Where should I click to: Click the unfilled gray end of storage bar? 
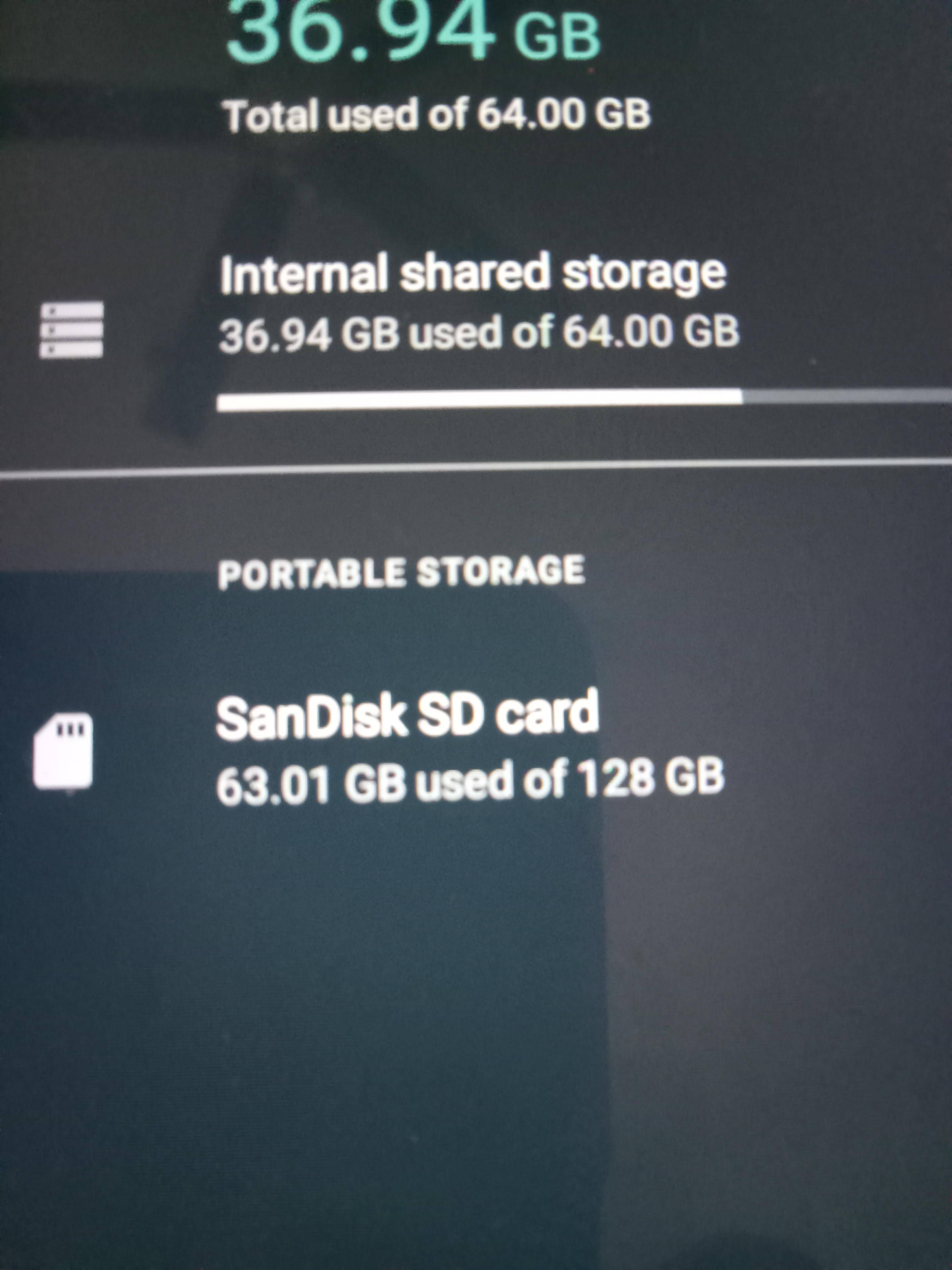(x=846, y=396)
